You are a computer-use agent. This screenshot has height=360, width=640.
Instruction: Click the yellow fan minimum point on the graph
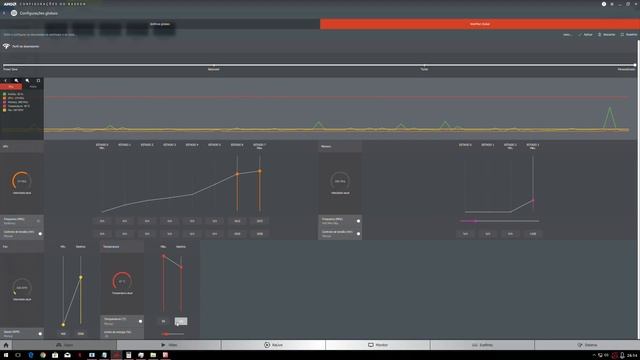click(x=63, y=325)
